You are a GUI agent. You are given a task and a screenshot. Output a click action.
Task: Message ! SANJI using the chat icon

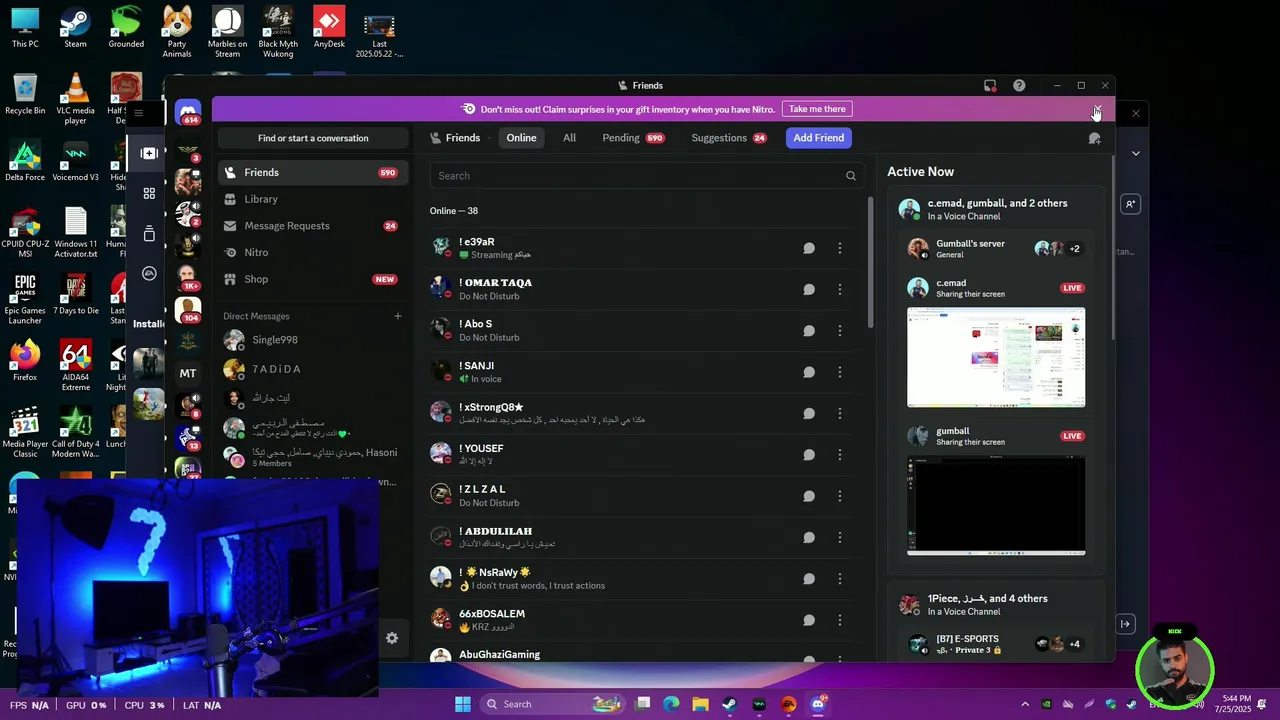pos(809,372)
